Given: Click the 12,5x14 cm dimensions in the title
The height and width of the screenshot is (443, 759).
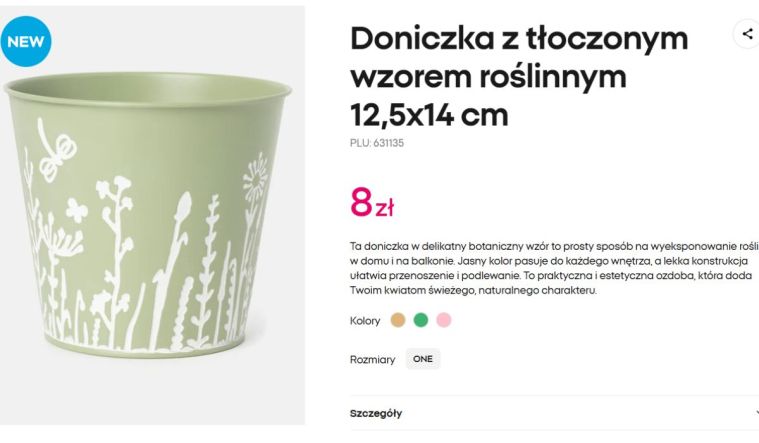Looking at the screenshot, I should (429, 115).
